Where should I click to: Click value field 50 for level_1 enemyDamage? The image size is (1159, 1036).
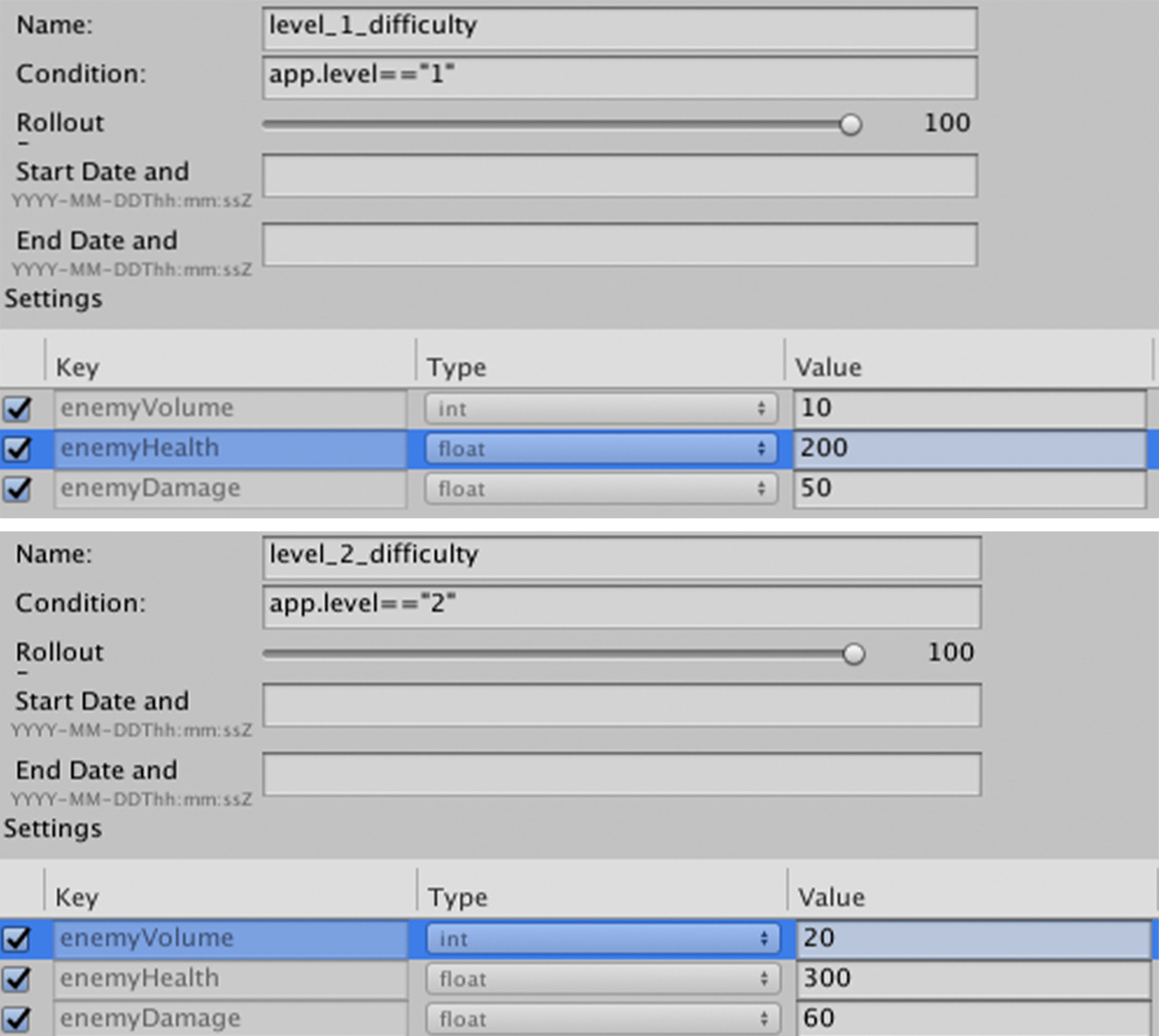970,489
